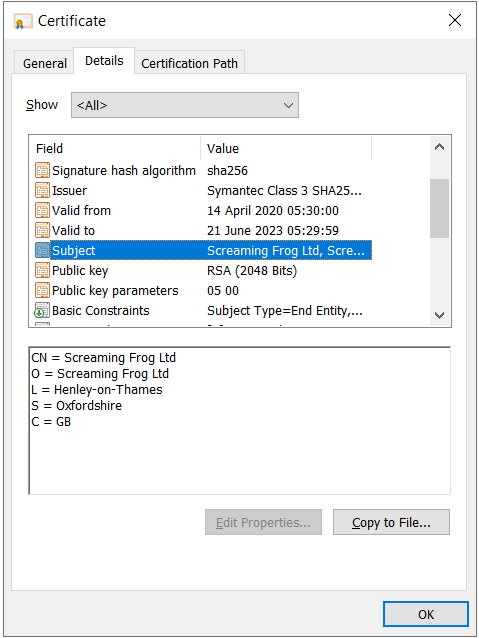Click the field list scrollbar thumb
The height and width of the screenshot is (638, 479).
pos(440,208)
